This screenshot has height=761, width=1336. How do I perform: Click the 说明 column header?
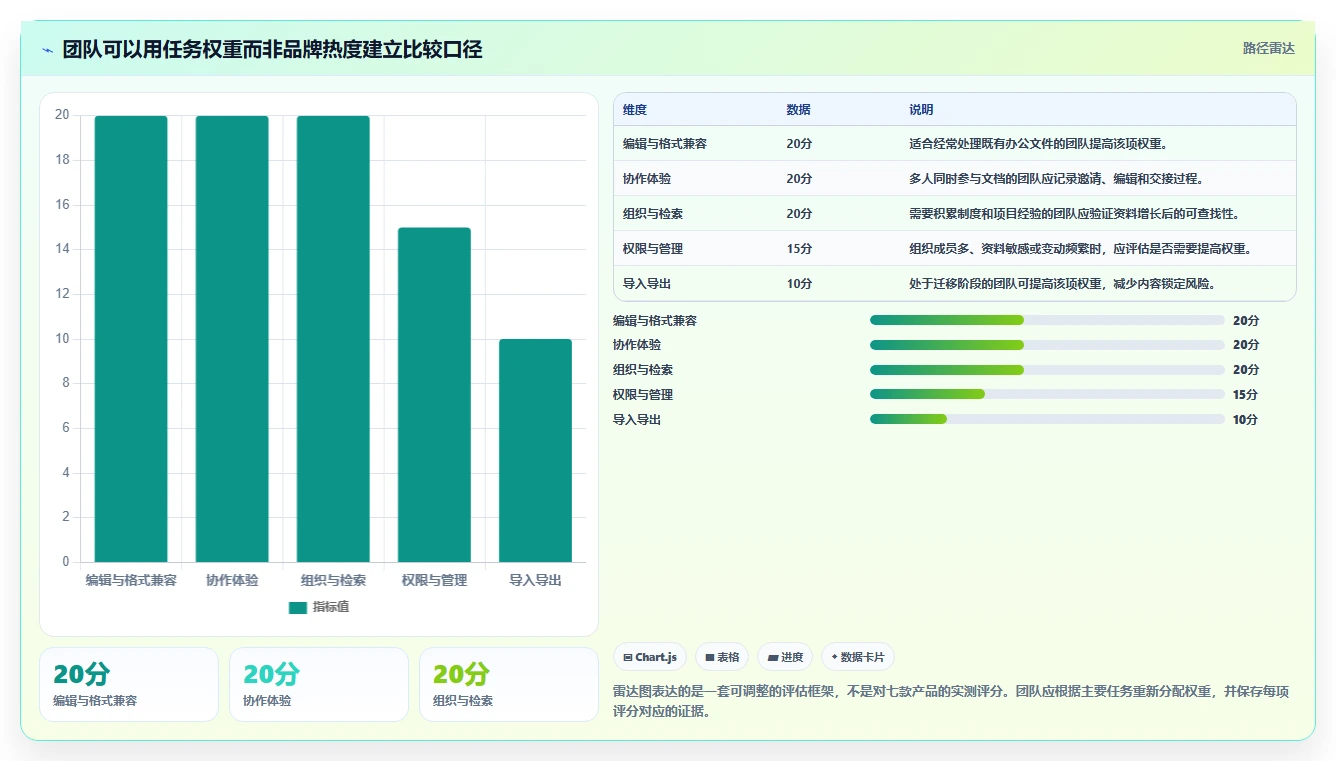pyautogui.click(x=921, y=110)
